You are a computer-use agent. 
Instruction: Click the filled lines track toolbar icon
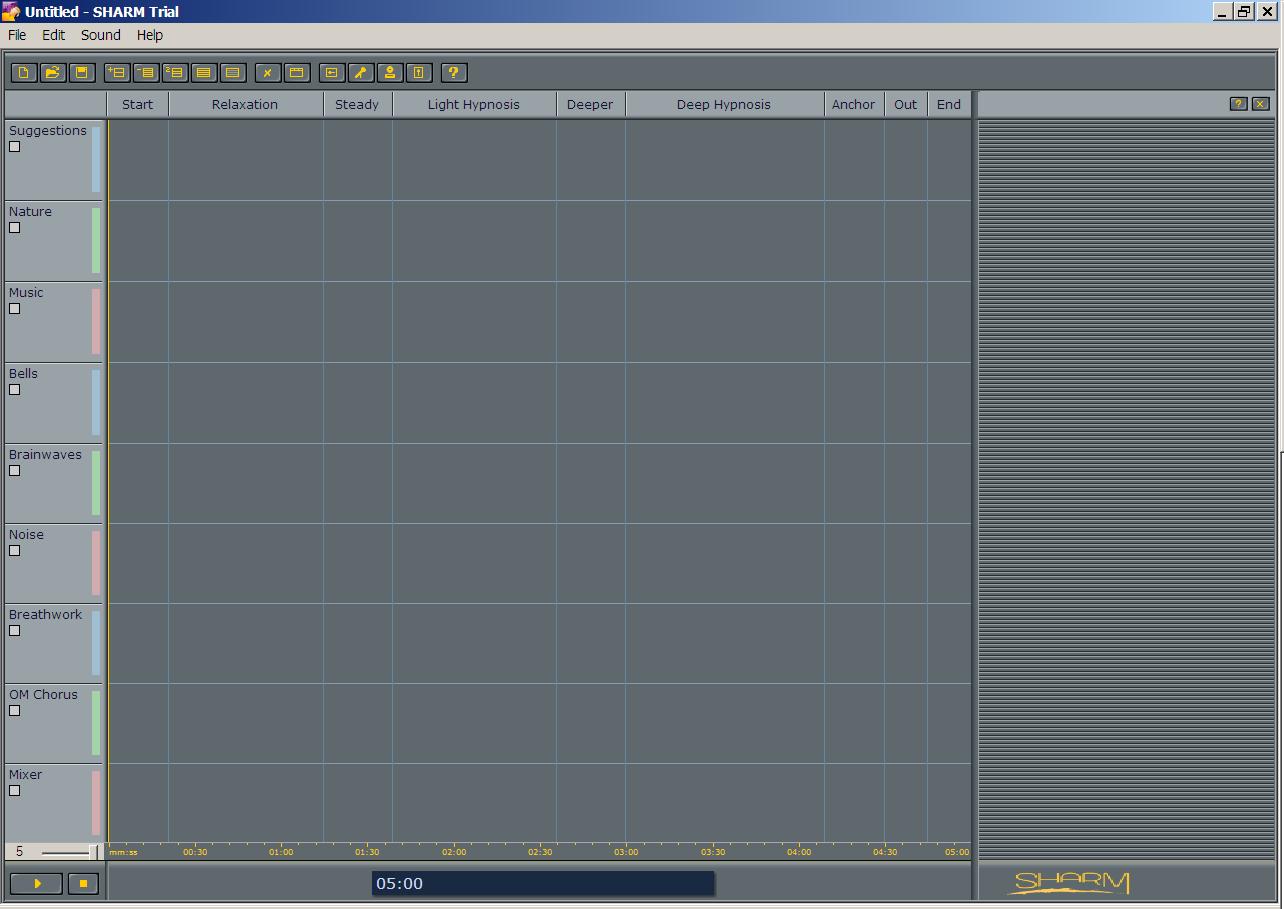tap(204, 73)
